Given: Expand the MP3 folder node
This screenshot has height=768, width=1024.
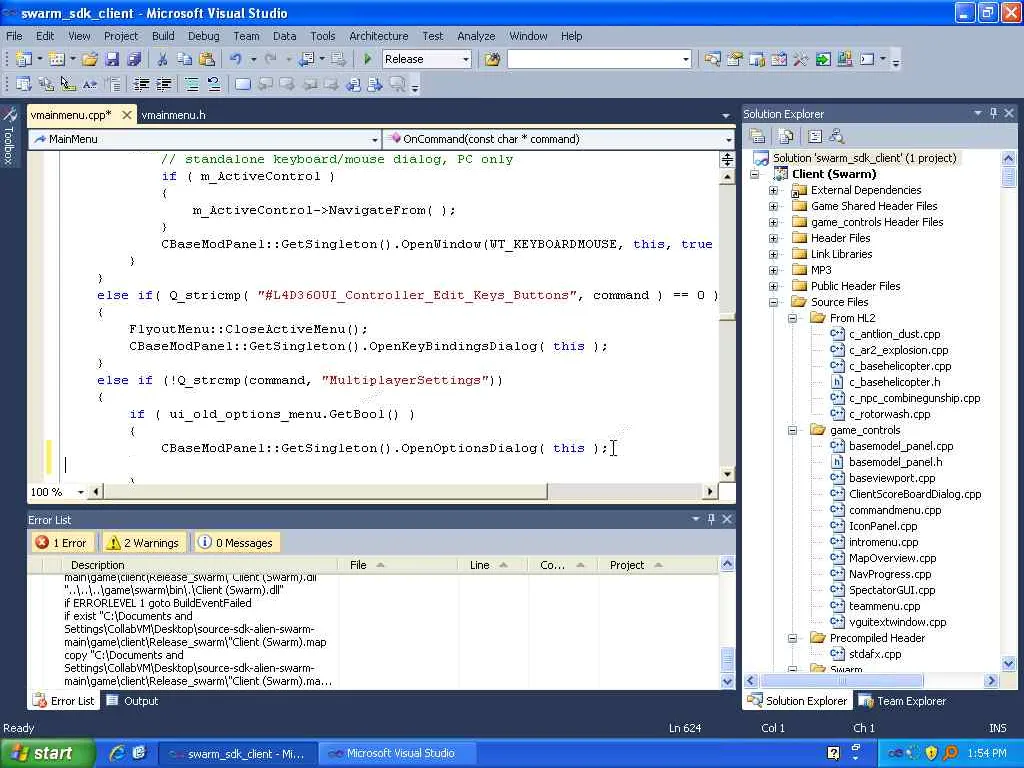Looking at the screenshot, I should pyautogui.click(x=774, y=270).
